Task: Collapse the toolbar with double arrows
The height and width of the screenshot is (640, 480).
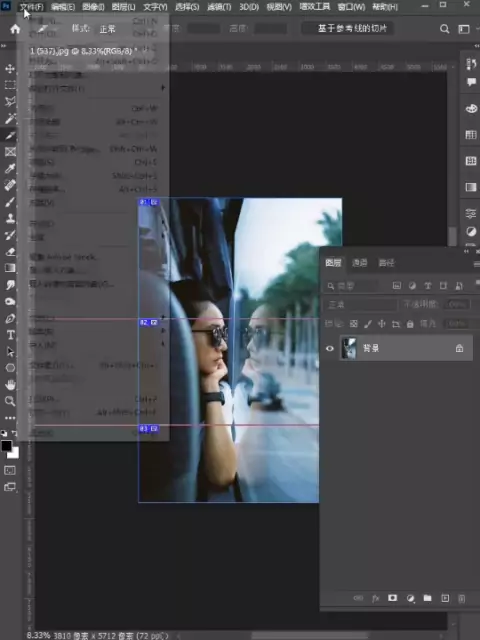Action: click(x=4, y=46)
